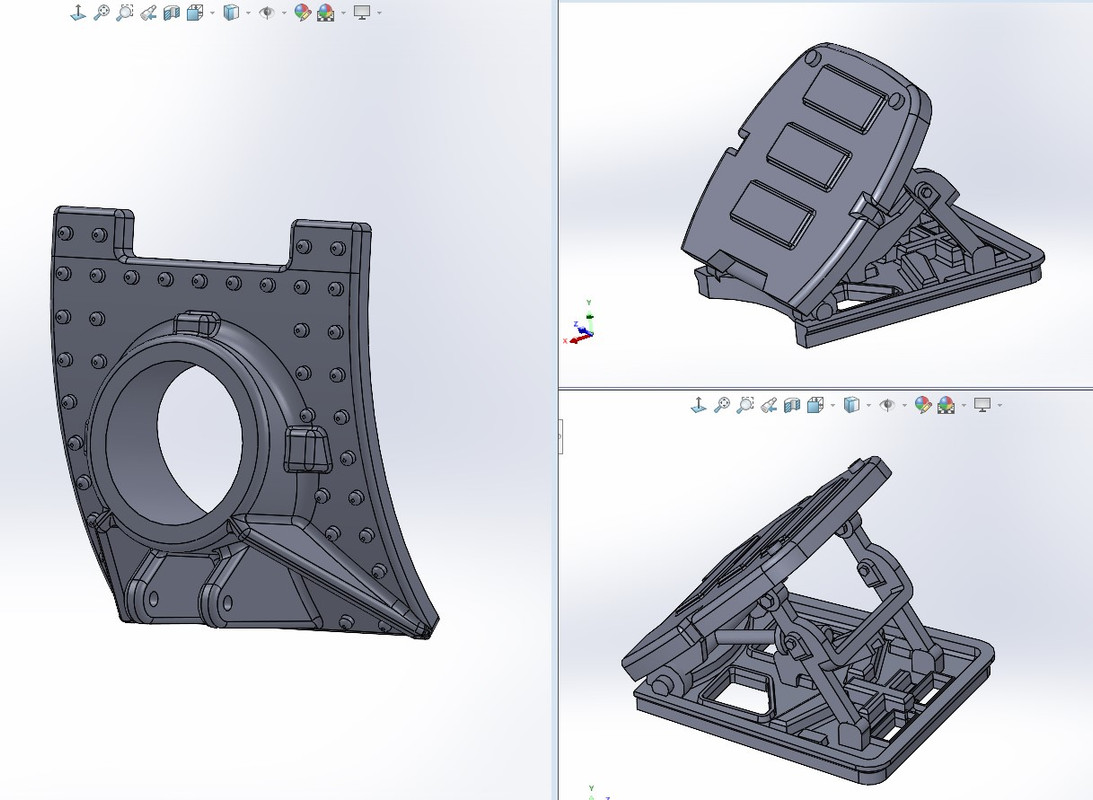
Task: Click Normal To icon in left viewport toolbar
Action: tap(78, 13)
